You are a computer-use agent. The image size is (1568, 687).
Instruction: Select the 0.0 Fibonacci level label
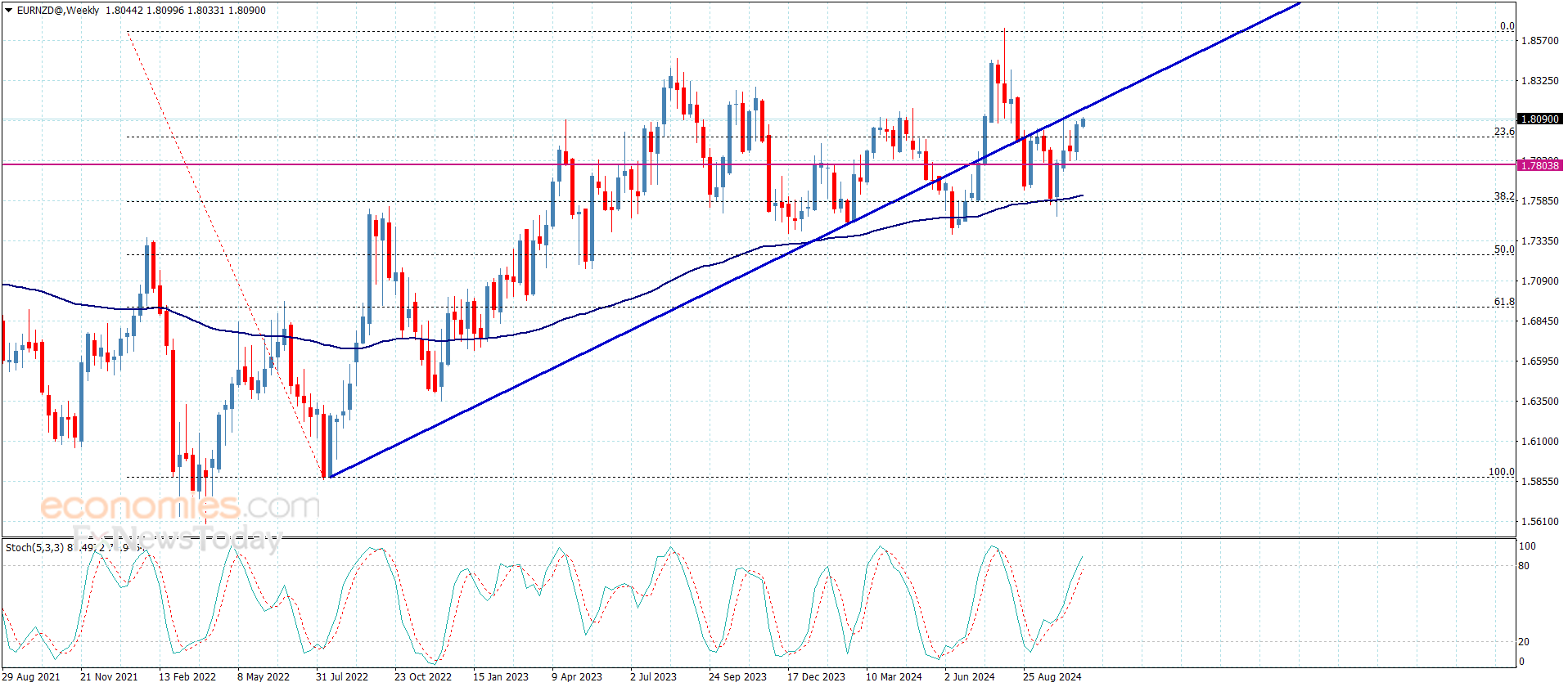point(1507,26)
